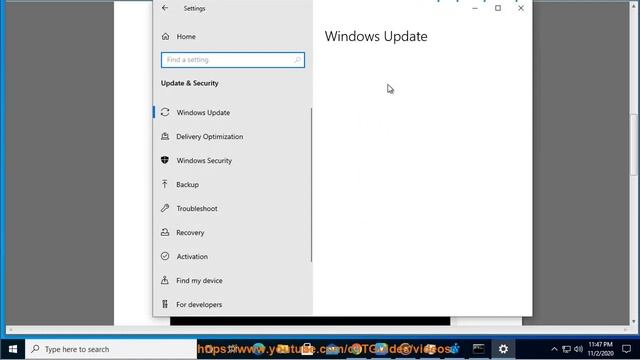Click the background window's vertical scrollbar thumb
Viewport: 640px width, 360px height.
[634, 145]
